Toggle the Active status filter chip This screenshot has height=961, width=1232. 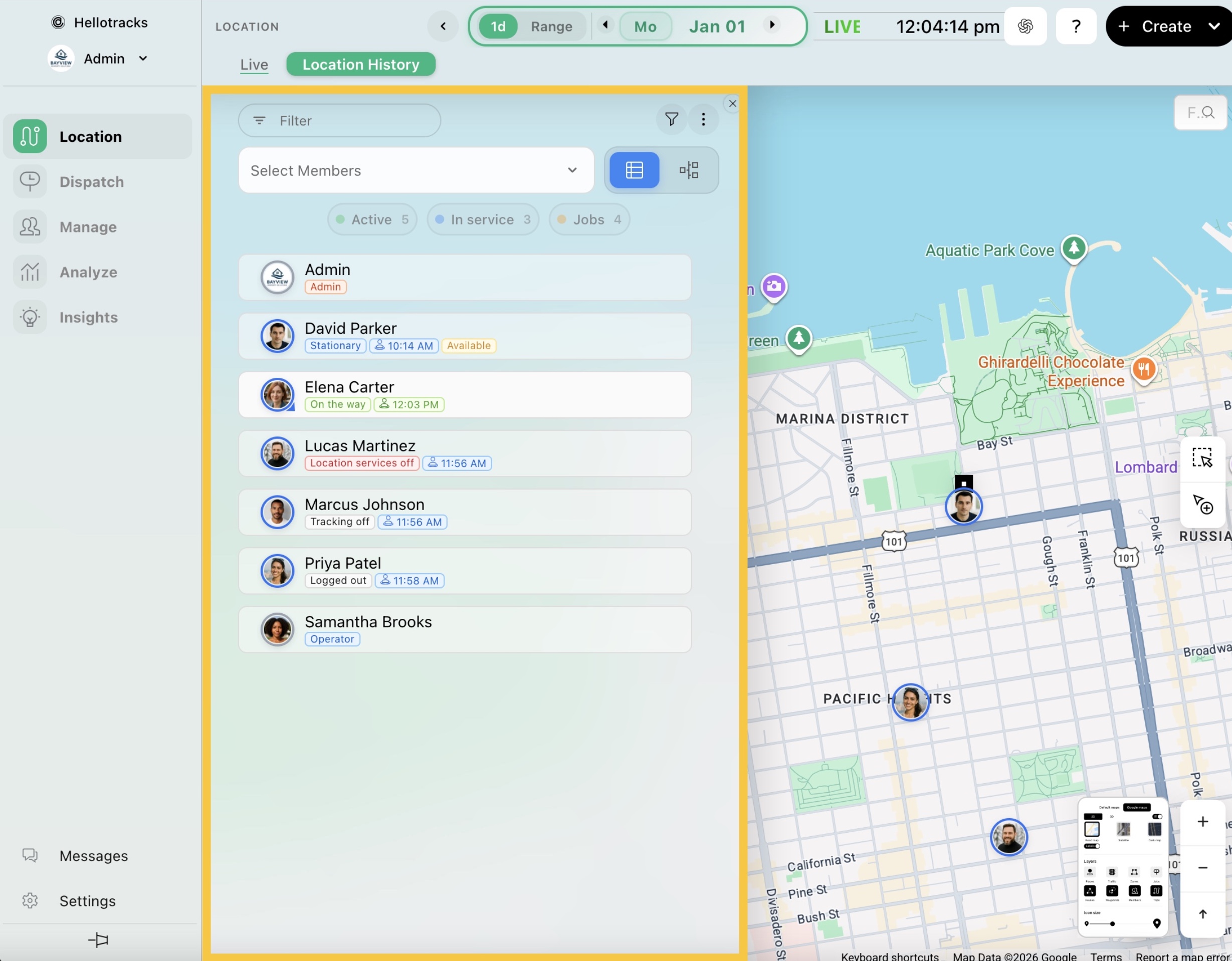[x=372, y=219]
